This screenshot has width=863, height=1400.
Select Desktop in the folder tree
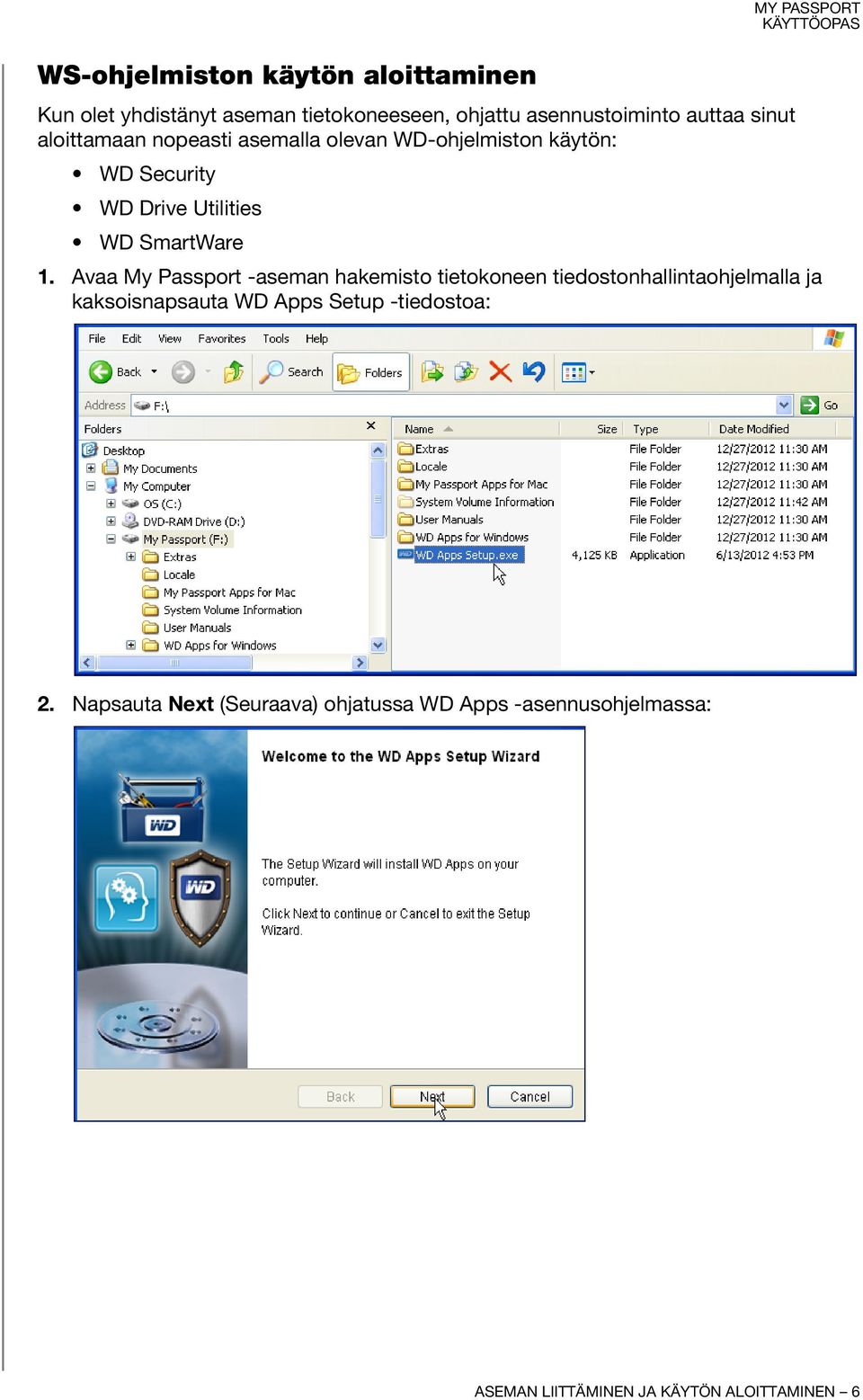(123, 450)
